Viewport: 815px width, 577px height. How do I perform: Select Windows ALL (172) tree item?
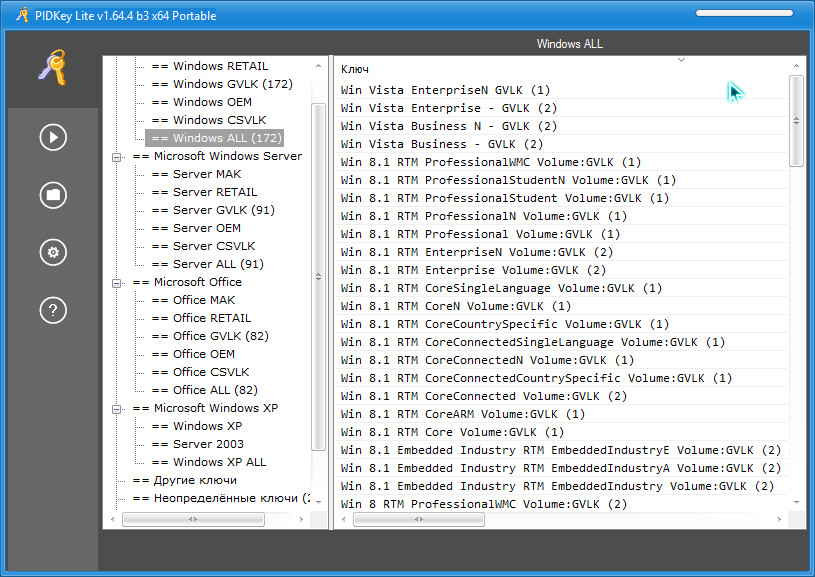tap(215, 138)
